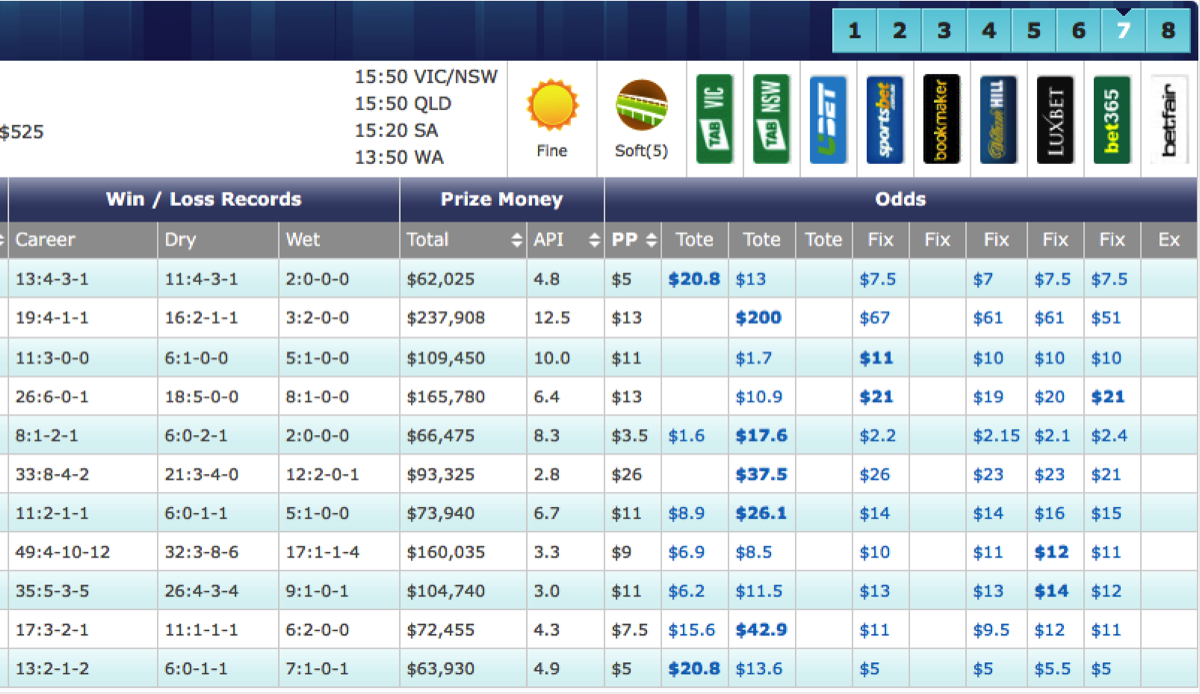
Task: Switch to race 8 tab
Action: click(1168, 31)
